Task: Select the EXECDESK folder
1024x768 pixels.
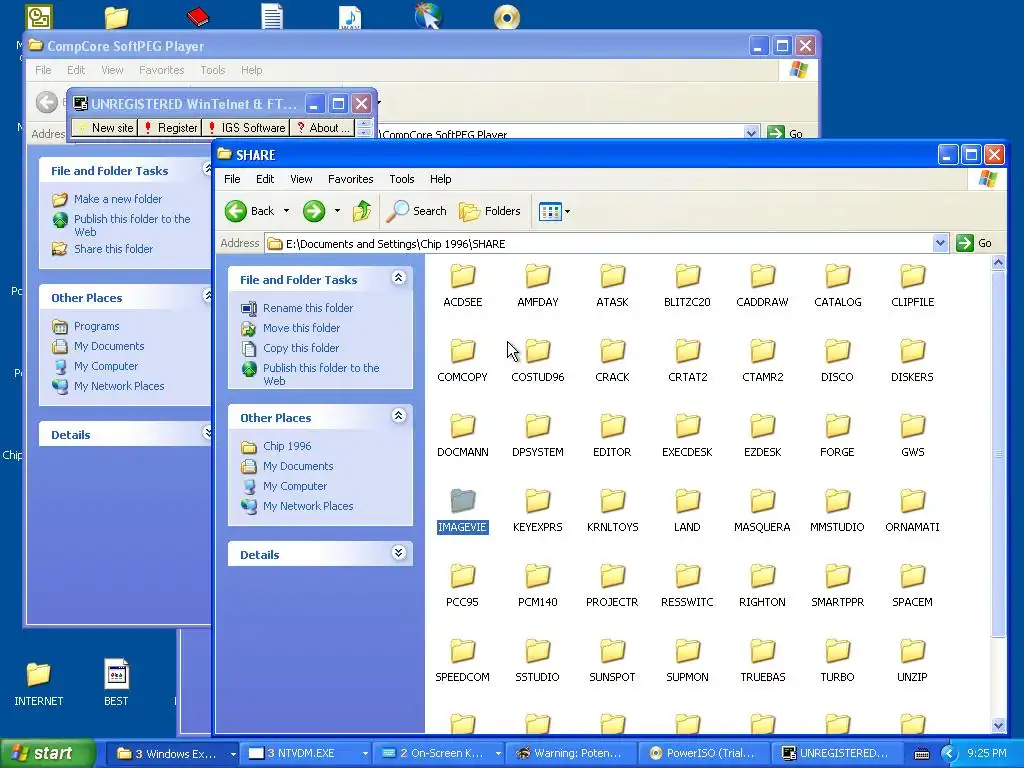Action: pyautogui.click(x=687, y=436)
